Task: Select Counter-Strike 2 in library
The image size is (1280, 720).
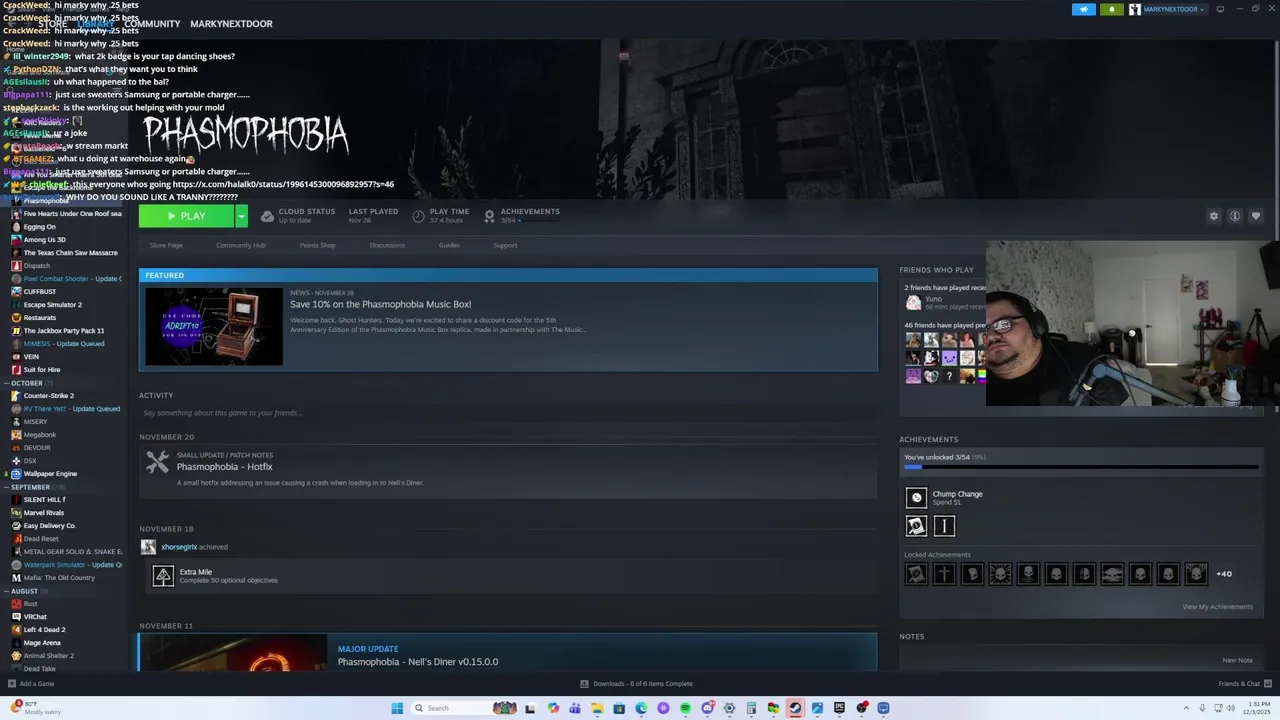Action: click(x=48, y=396)
